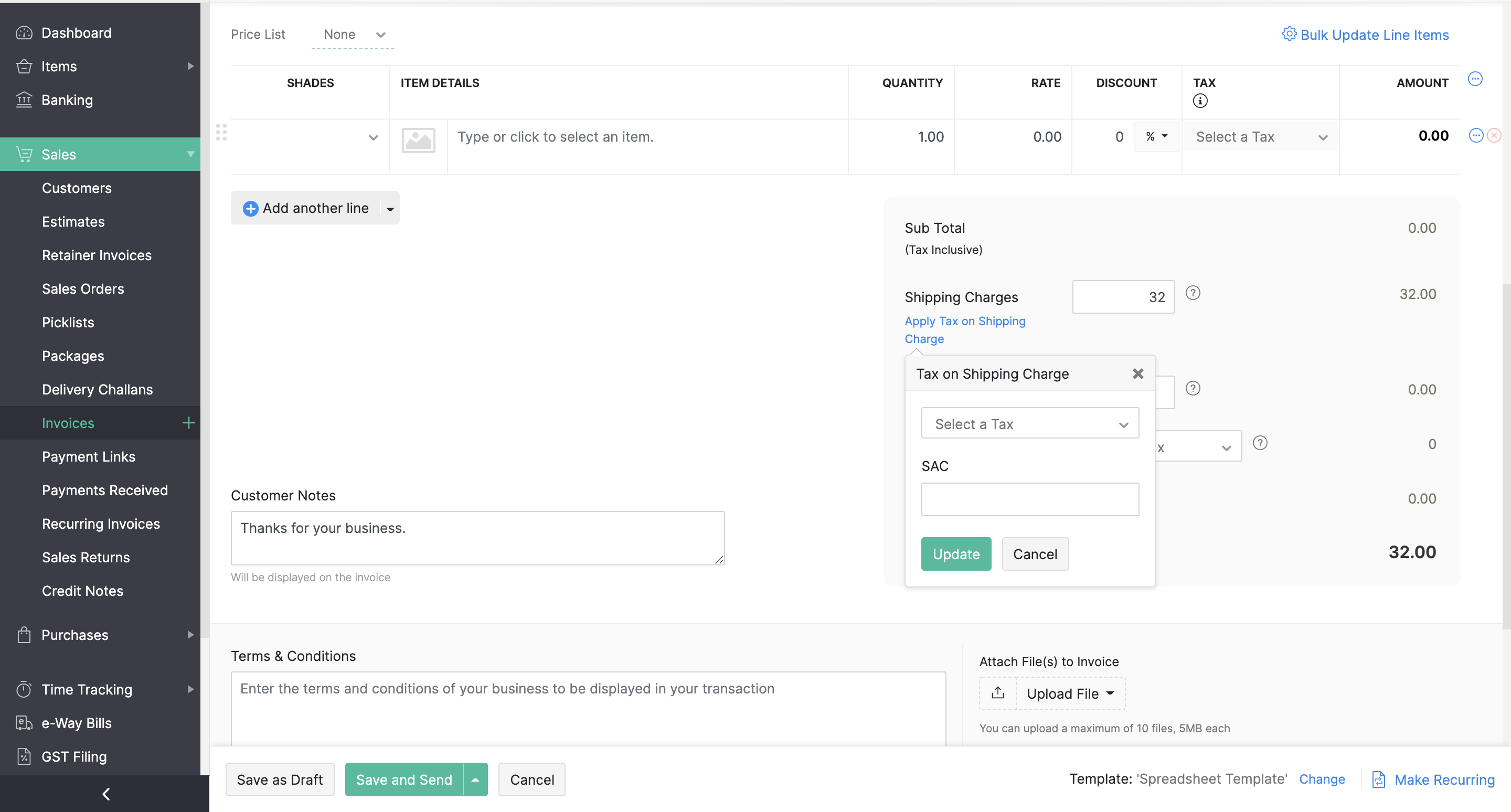Screen dimensions: 1511x812
Task: Click the Shipping Charges help icon
Action: pyautogui.click(x=1193, y=293)
